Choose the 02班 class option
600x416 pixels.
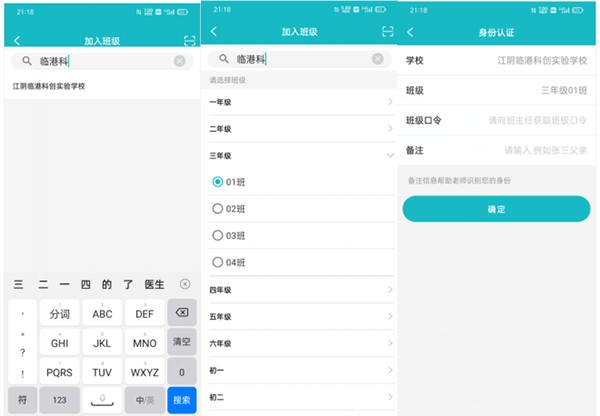pos(218,209)
